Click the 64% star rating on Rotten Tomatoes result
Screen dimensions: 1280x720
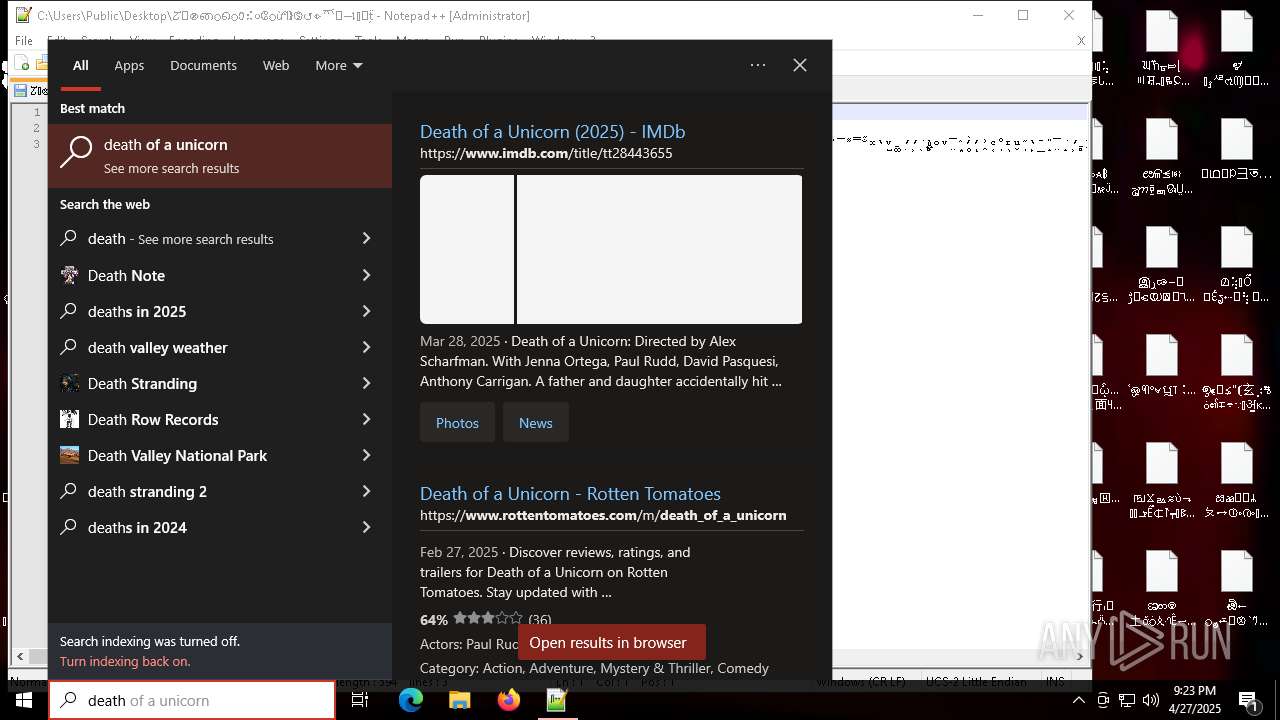click(x=486, y=619)
